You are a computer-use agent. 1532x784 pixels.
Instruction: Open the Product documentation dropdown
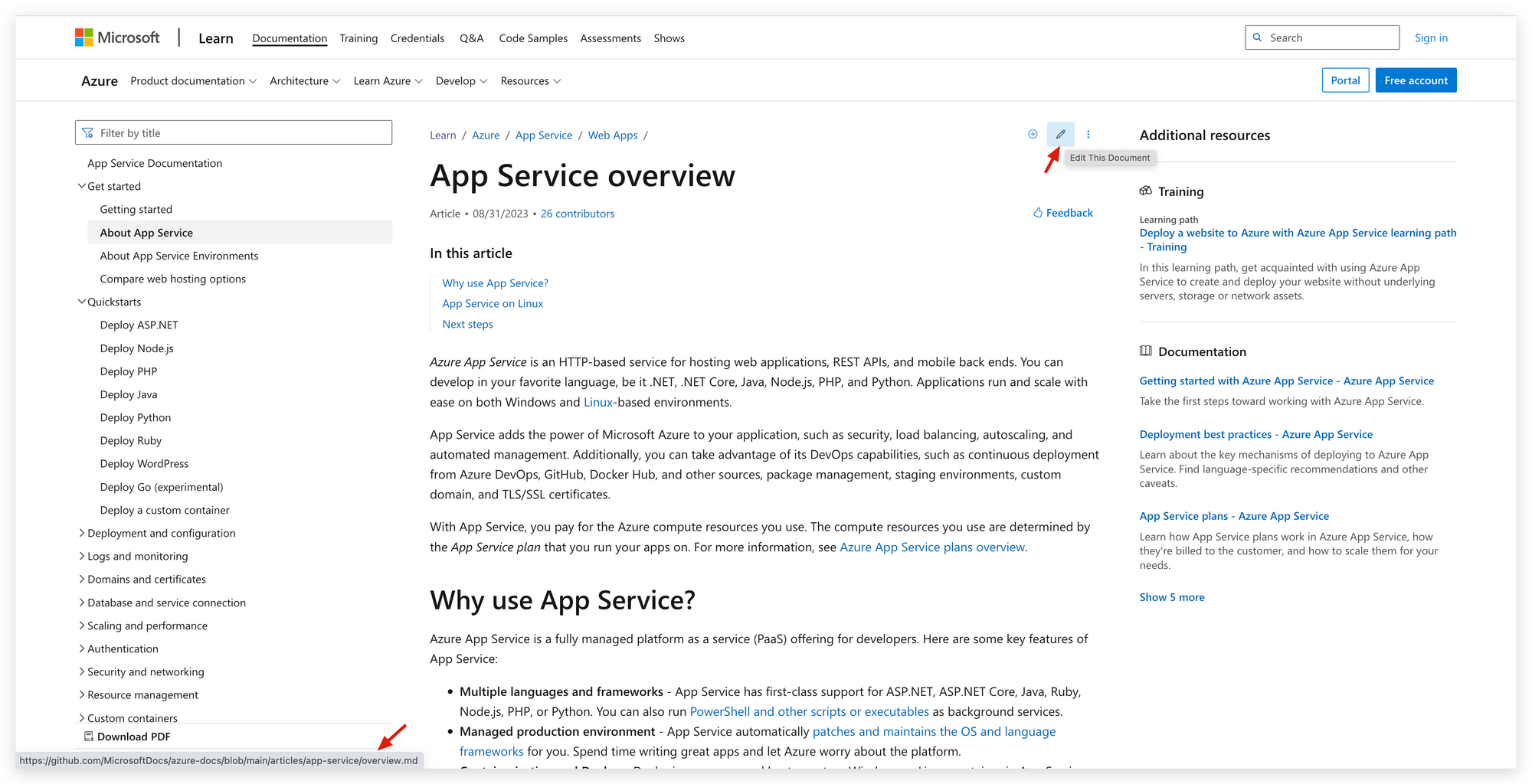pyautogui.click(x=193, y=81)
